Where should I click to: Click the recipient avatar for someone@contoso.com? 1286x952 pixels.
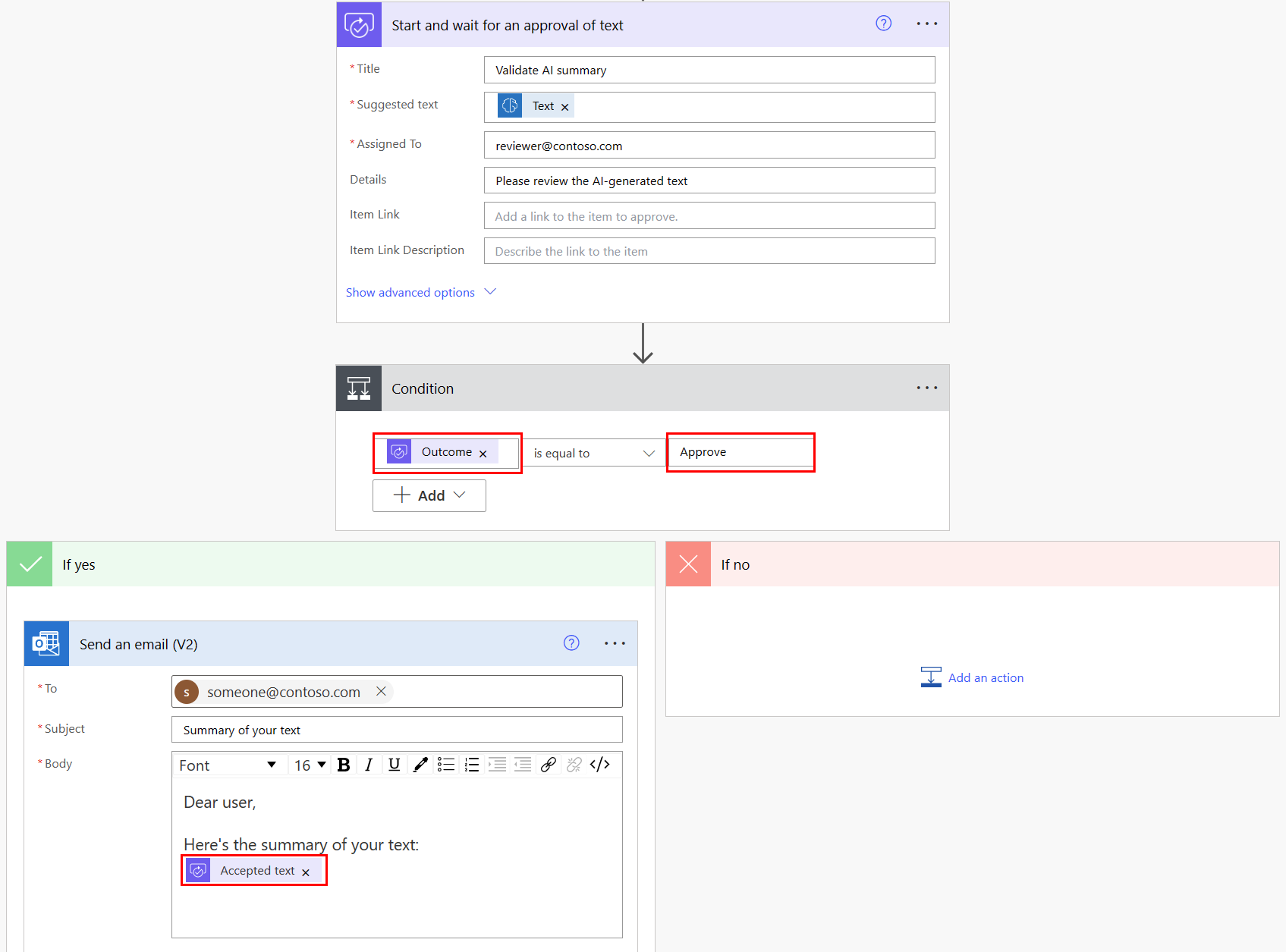pyautogui.click(x=187, y=692)
